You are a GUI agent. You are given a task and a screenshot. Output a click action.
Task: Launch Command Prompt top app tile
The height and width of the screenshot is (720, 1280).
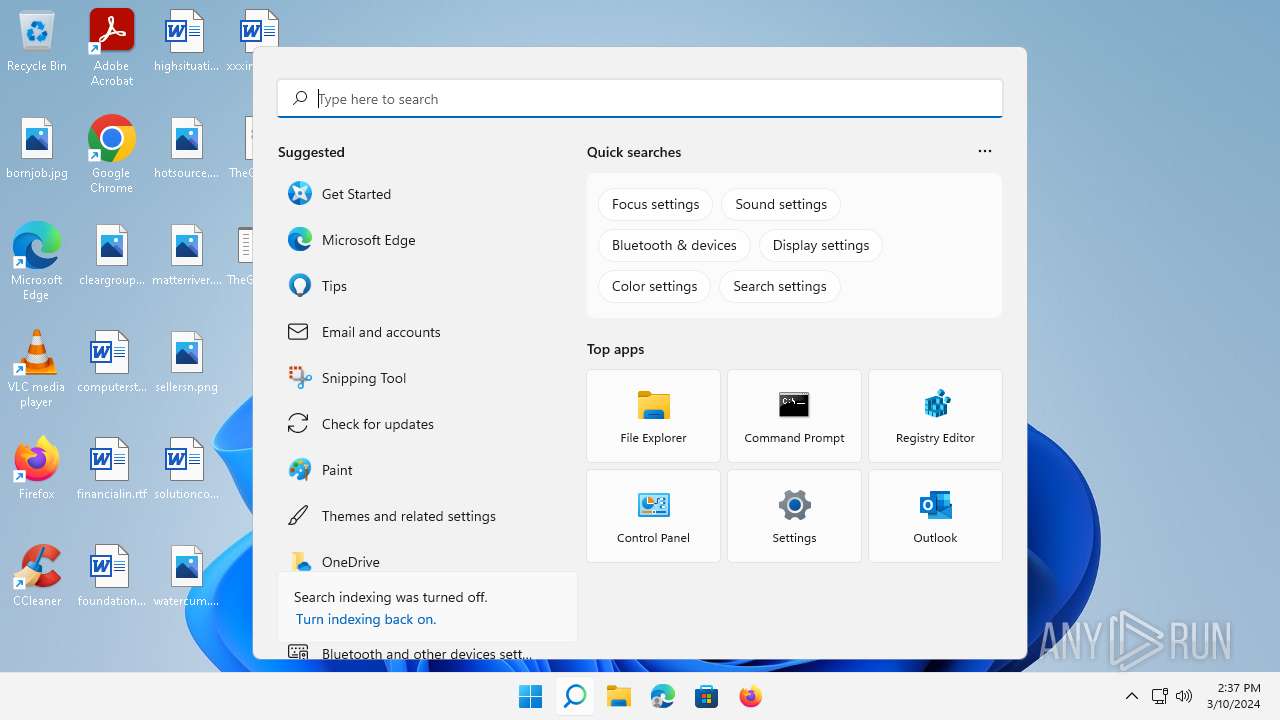[x=794, y=416]
